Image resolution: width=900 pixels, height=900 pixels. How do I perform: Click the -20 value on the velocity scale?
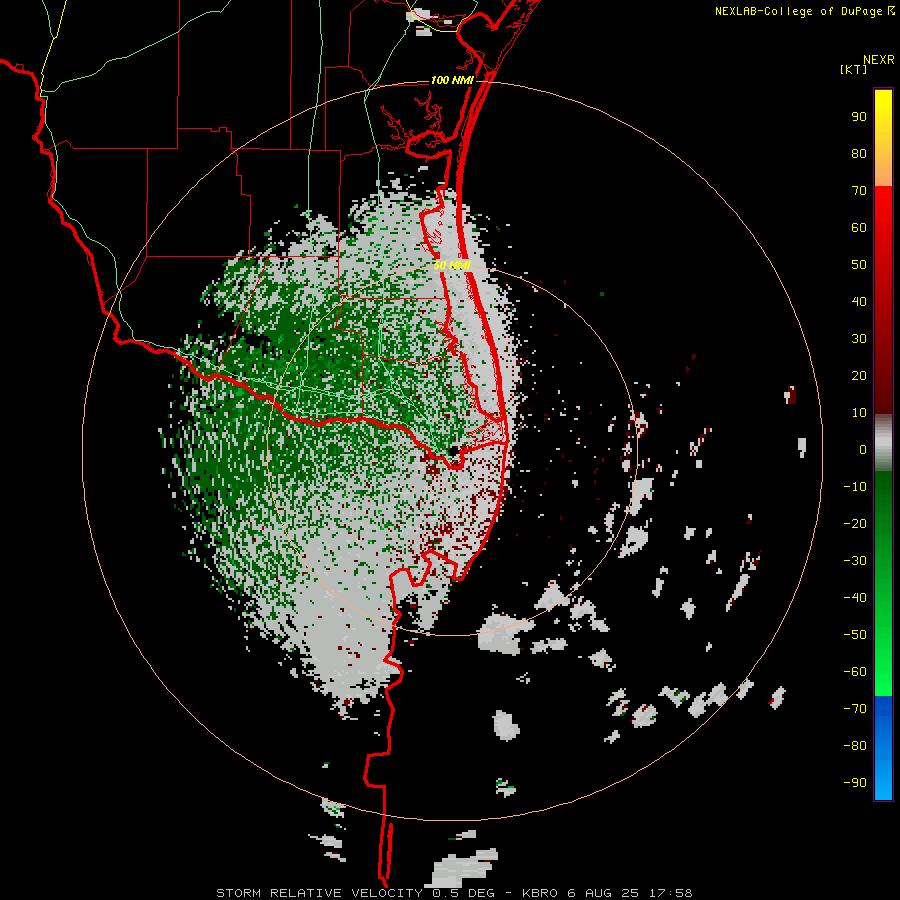point(855,524)
